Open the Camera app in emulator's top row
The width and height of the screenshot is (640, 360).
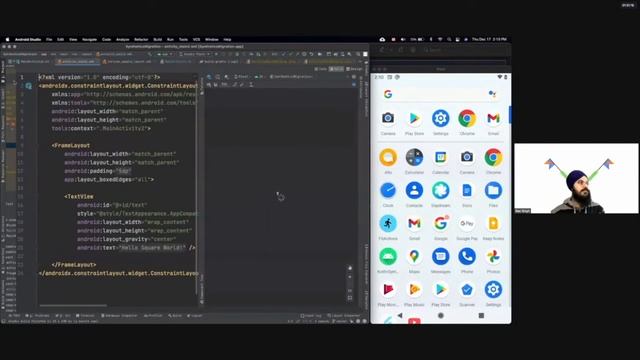tap(388, 119)
